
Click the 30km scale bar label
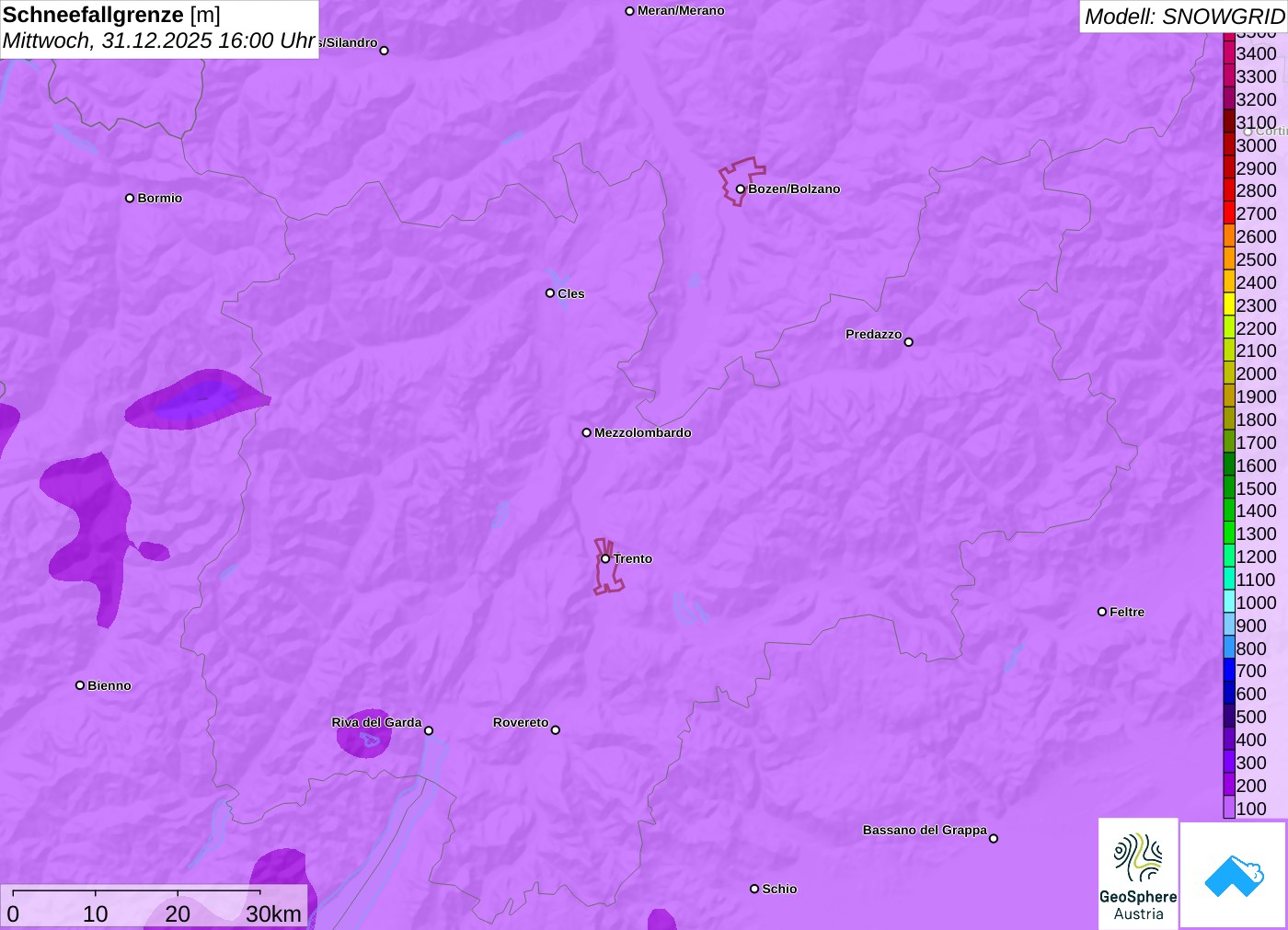274,913
